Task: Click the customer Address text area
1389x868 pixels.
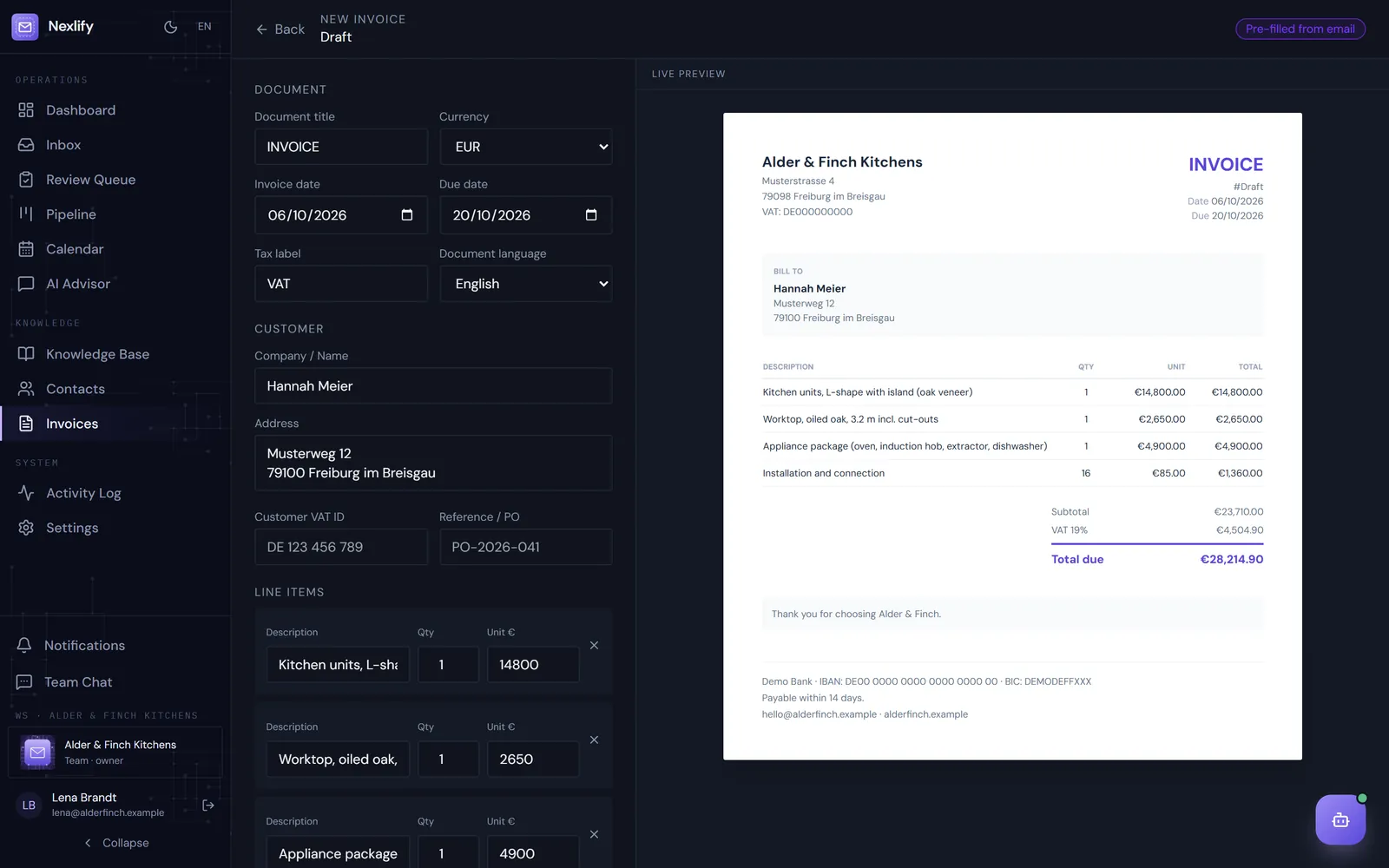Action: [x=433, y=464]
